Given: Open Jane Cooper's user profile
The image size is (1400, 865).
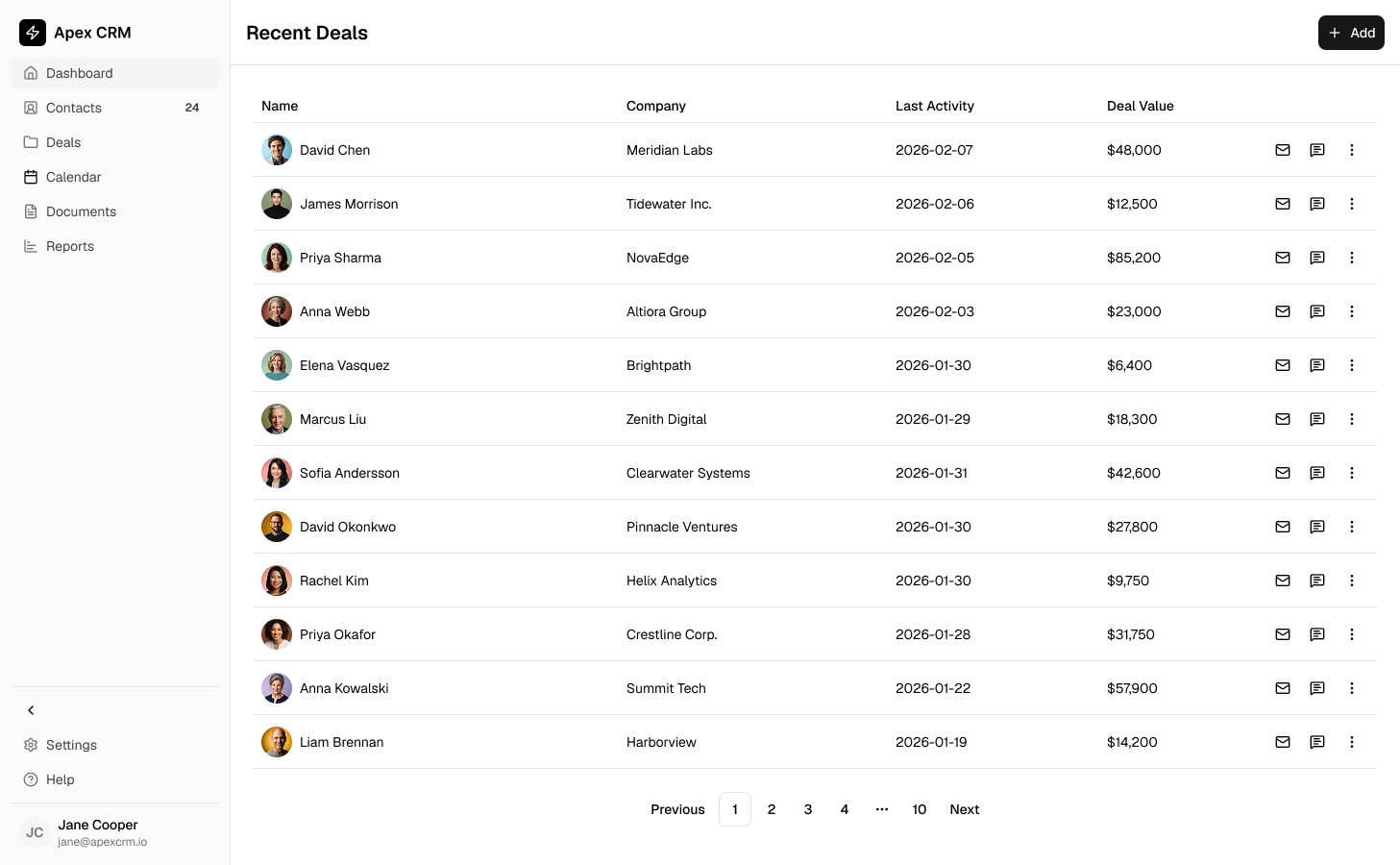Looking at the screenshot, I should point(98,832).
